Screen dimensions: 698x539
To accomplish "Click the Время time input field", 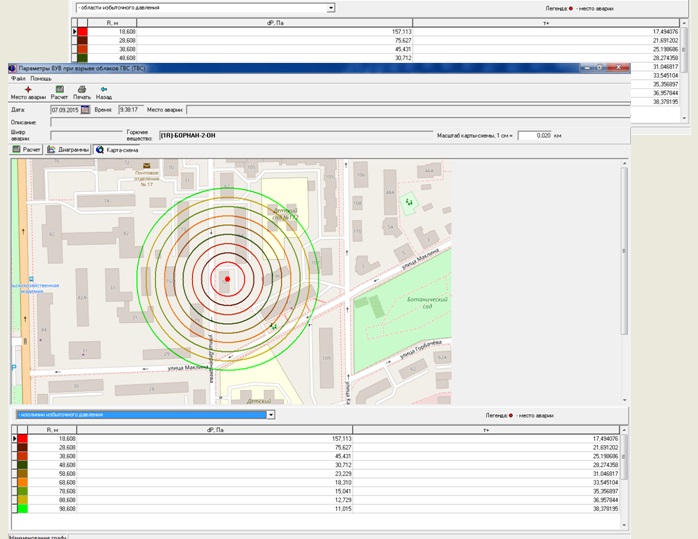I will point(130,109).
